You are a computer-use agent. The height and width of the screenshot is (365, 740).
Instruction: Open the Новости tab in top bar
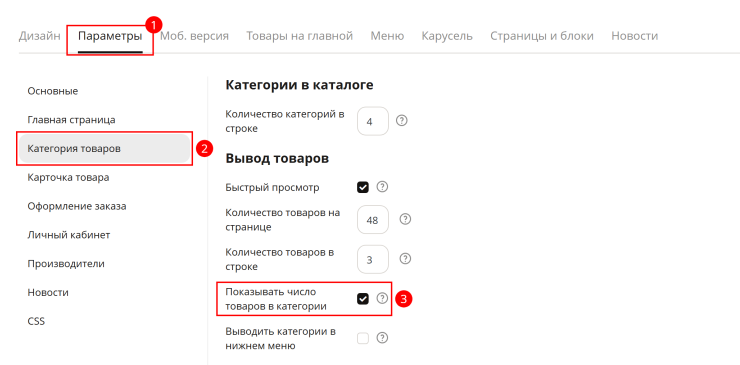pos(634,36)
